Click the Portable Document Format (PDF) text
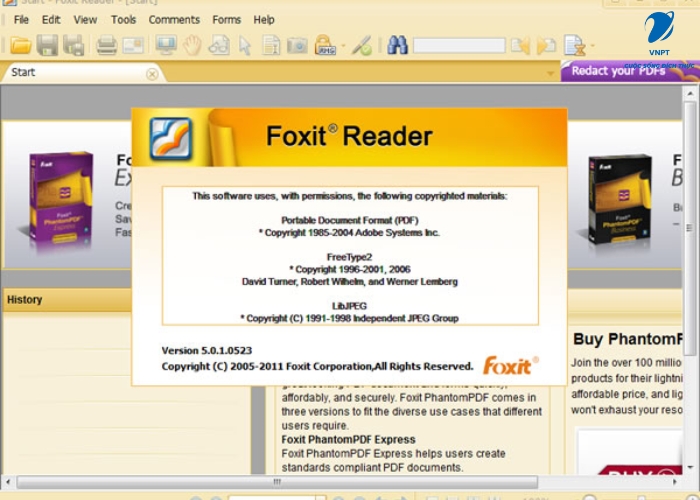The height and width of the screenshot is (500, 700). 350,220
